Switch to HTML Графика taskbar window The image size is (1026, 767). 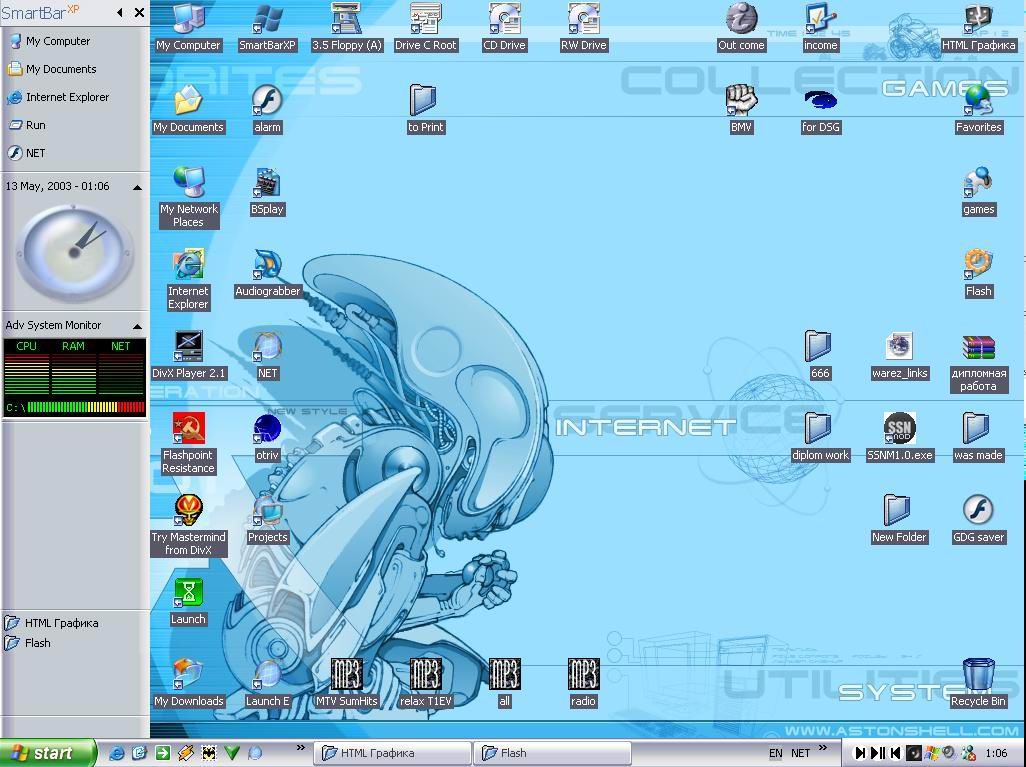tap(393, 753)
